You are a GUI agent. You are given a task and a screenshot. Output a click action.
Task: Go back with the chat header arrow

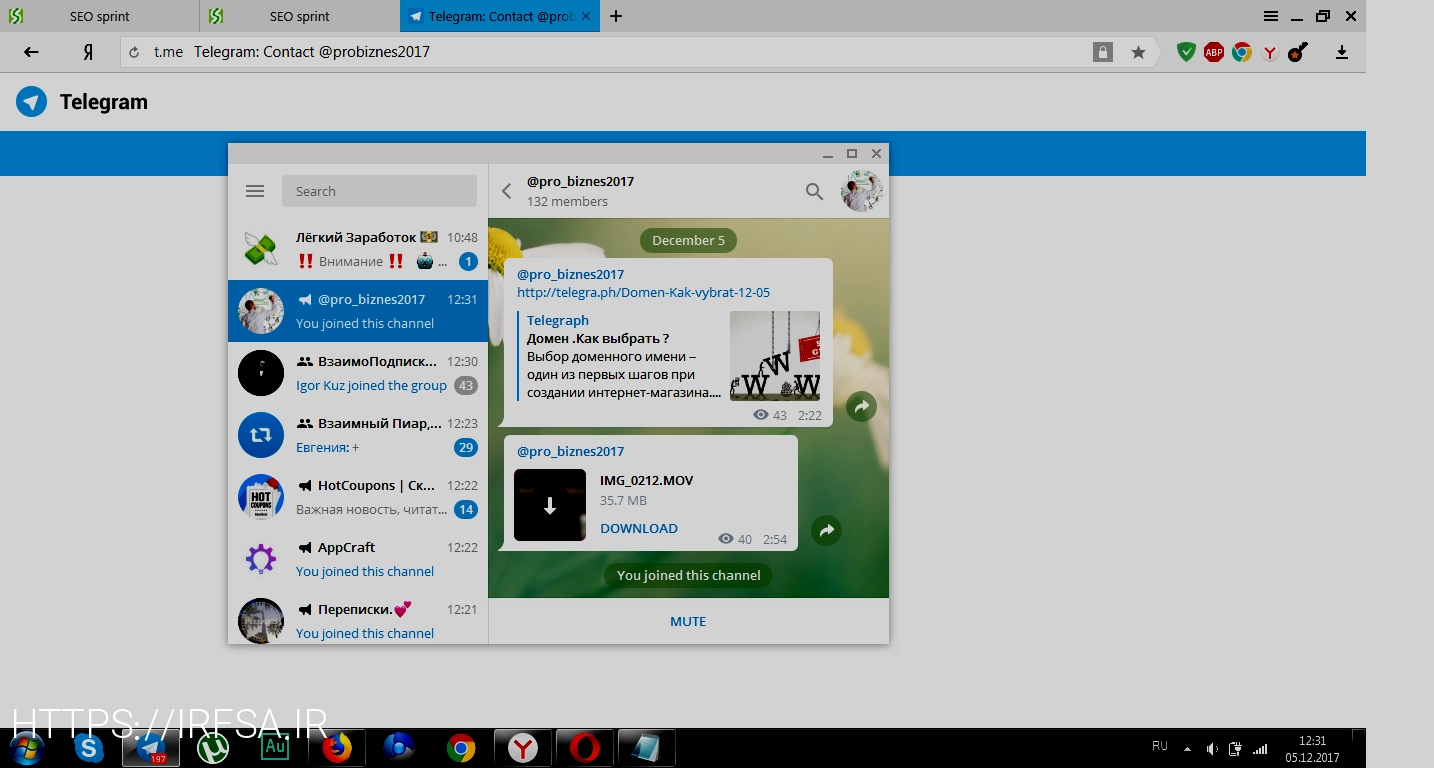click(x=507, y=191)
